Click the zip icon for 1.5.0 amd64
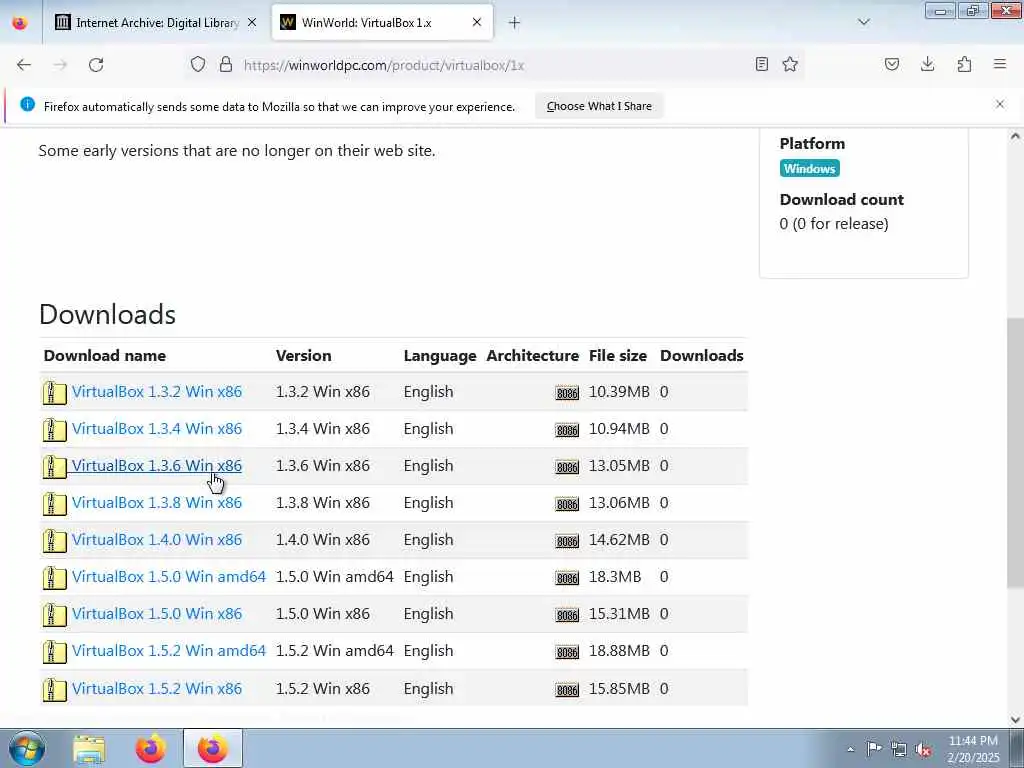1024x768 pixels. (55, 577)
